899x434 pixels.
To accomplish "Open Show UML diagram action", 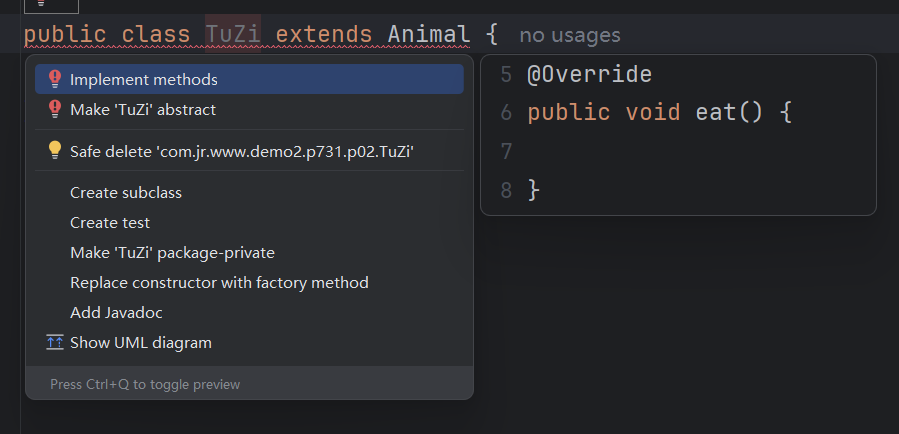I will click(249, 343).
